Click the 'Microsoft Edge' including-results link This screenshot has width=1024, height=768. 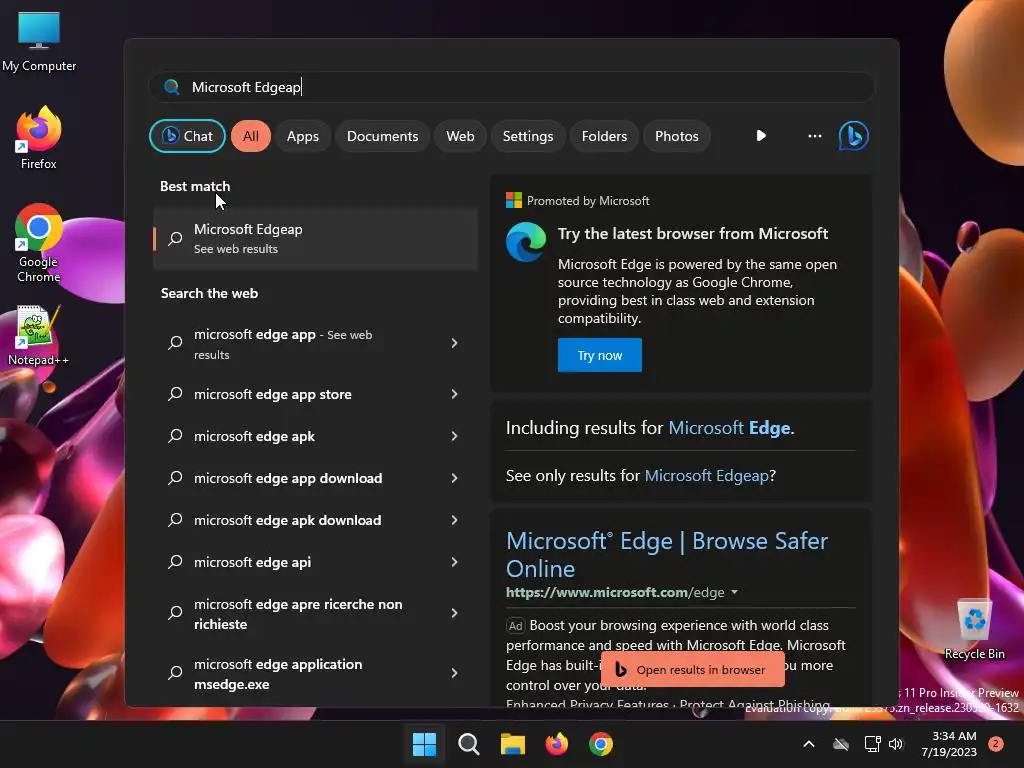click(729, 428)
